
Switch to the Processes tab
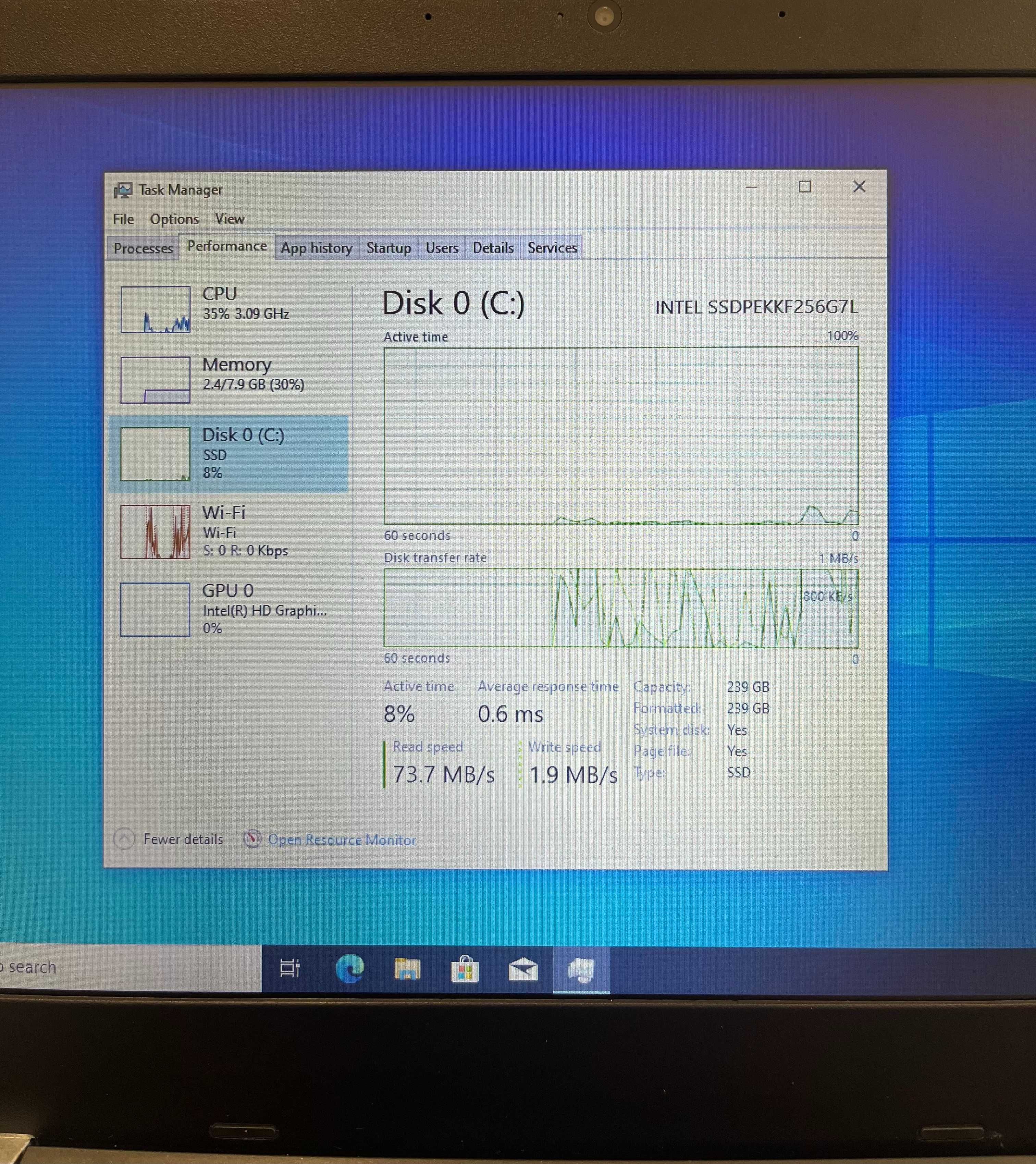click(x=143, y=248)
